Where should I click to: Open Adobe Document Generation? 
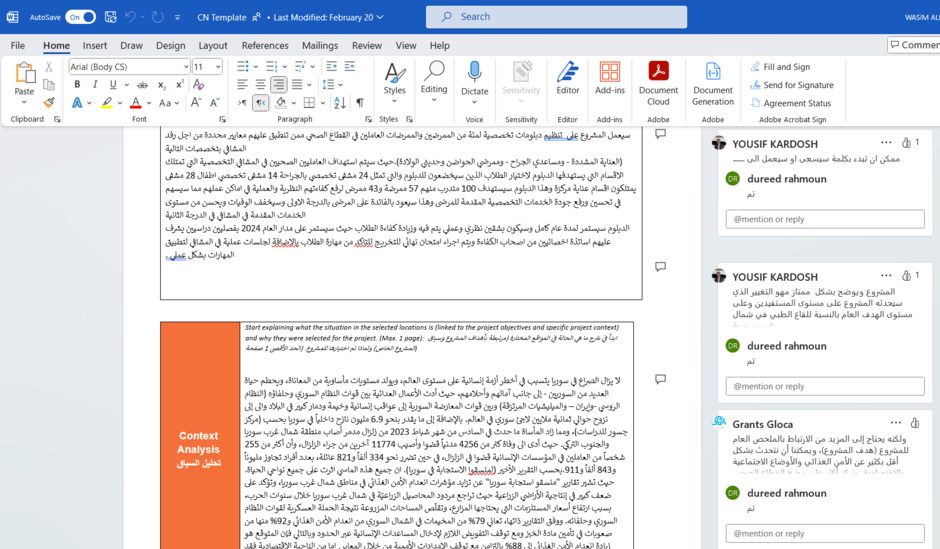(713, 83)
